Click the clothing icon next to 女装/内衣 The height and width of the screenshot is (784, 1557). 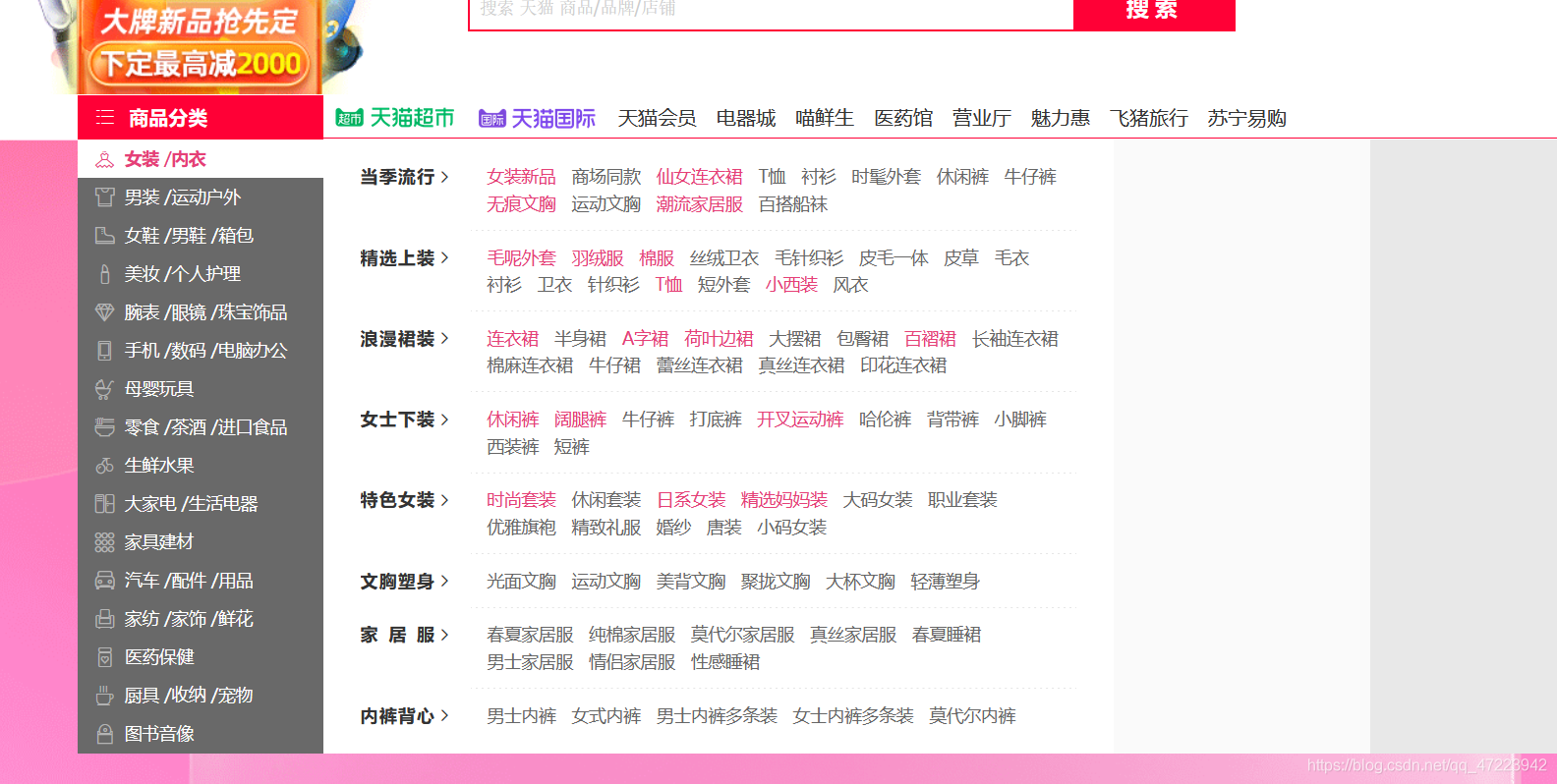104,159
